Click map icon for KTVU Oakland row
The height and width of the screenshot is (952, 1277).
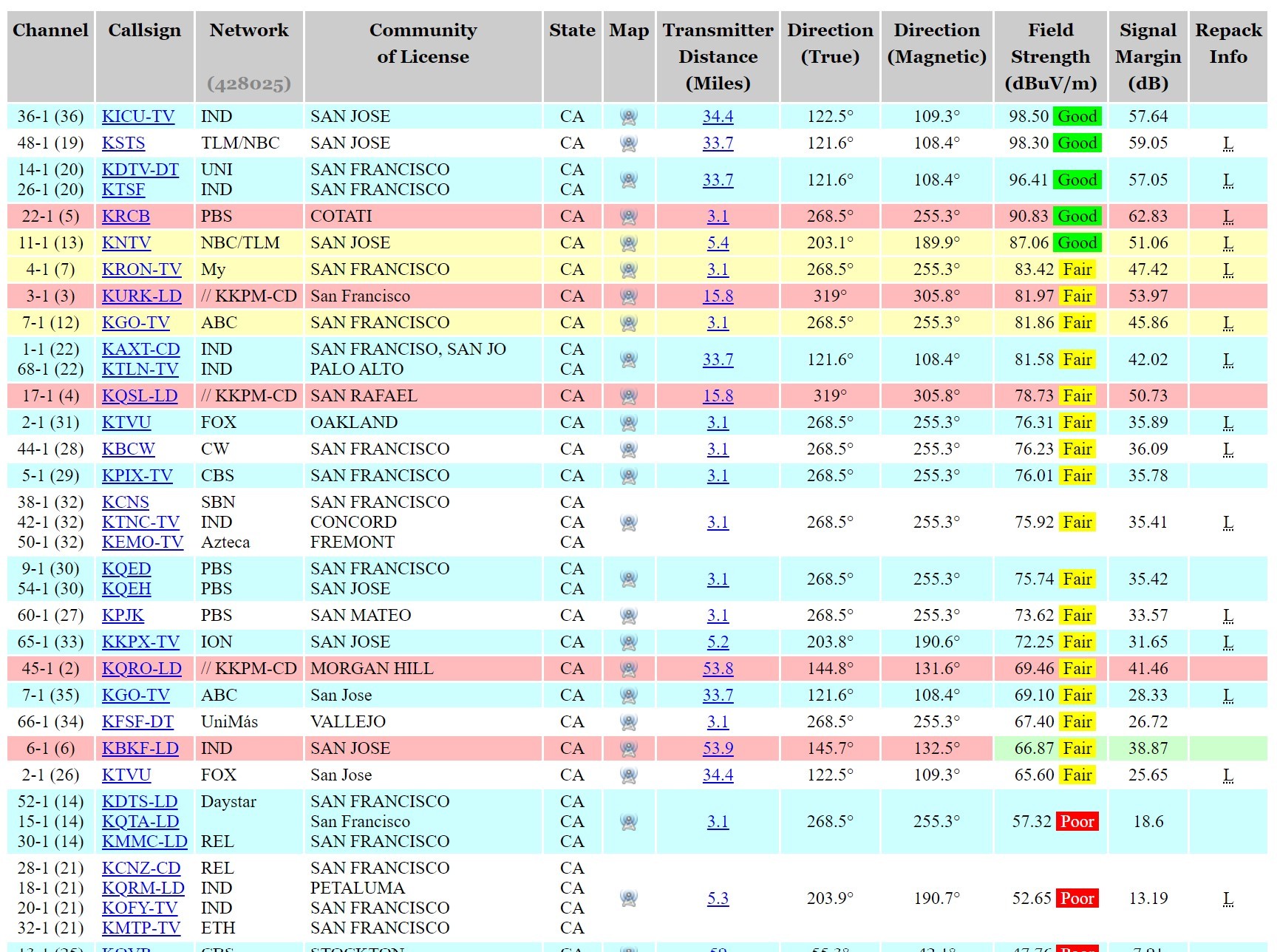click(629, 423)
